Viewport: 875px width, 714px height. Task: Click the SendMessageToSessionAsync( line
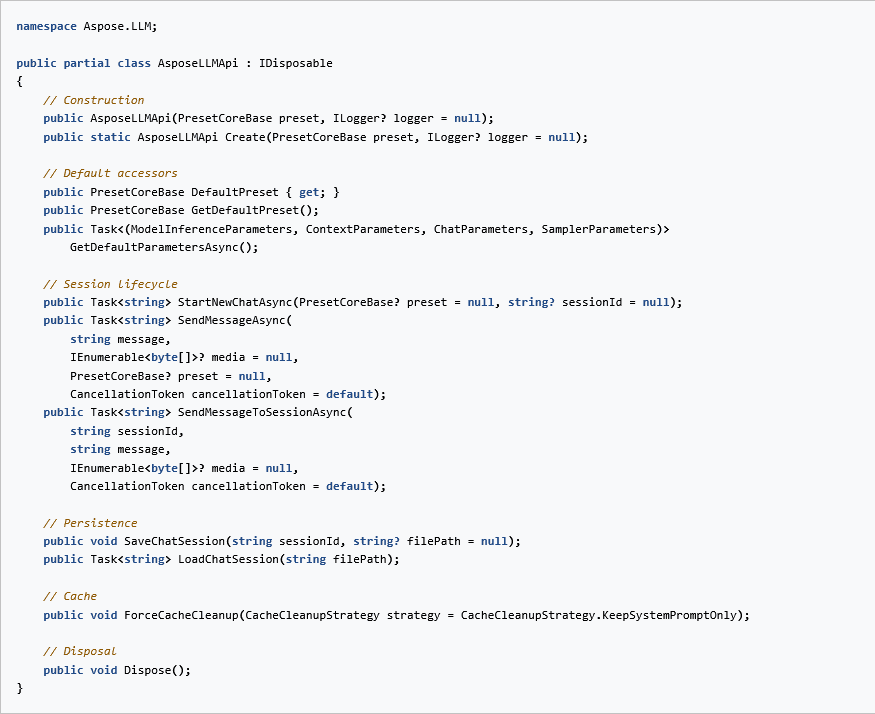click(x=198, y=412)
